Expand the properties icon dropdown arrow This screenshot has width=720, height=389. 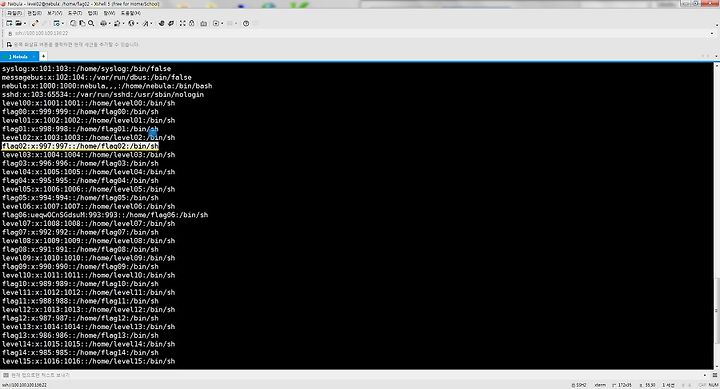click(63, 23)
